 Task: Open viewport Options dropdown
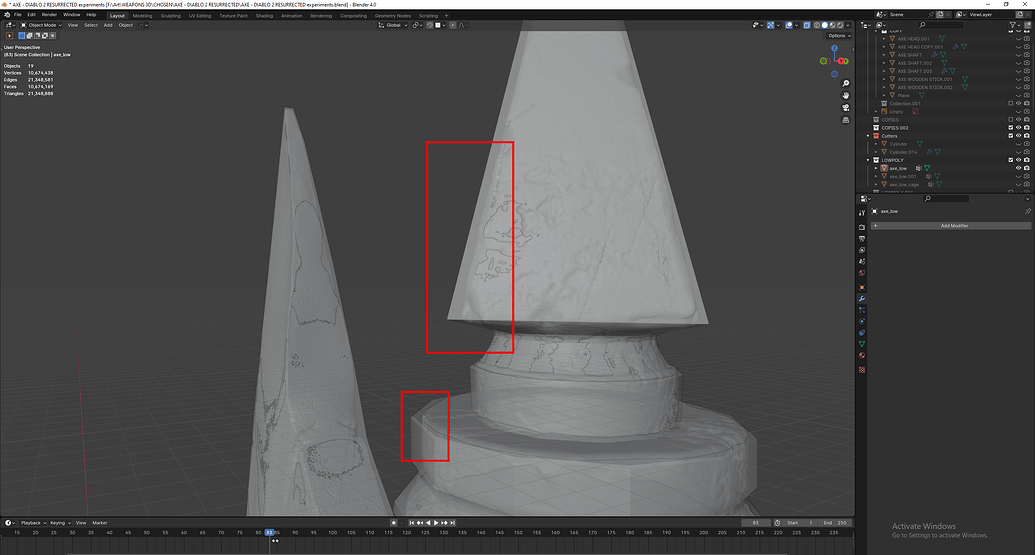click(840, 36)
